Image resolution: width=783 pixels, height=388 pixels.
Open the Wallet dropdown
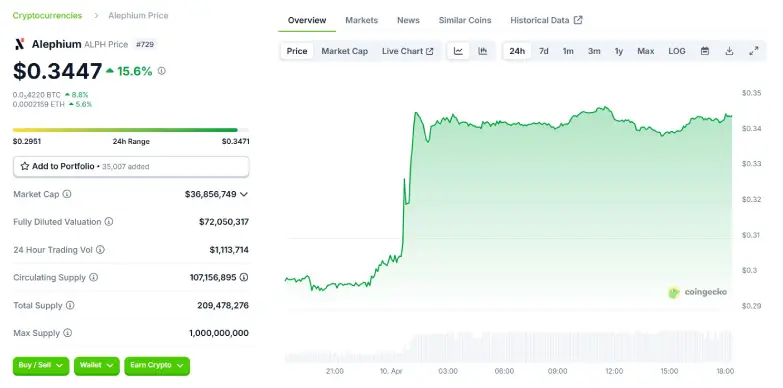(97, 366)
